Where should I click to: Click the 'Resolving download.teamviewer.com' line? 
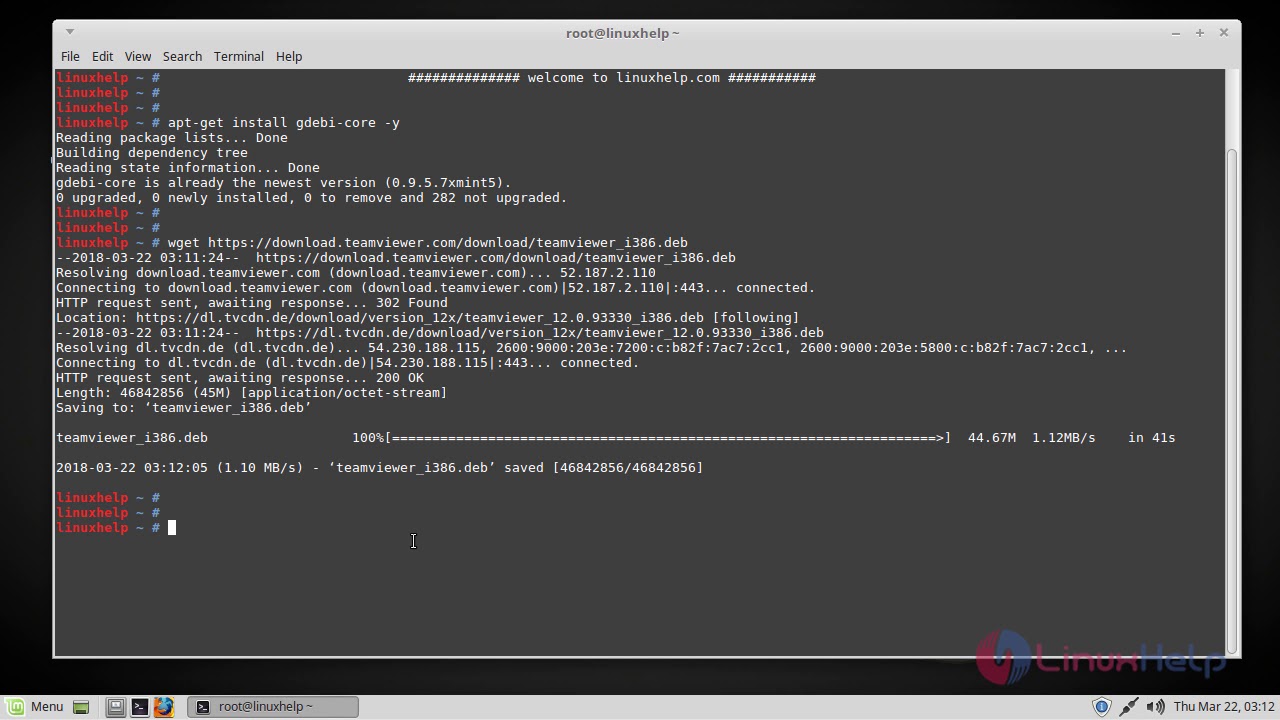[356, 273]
